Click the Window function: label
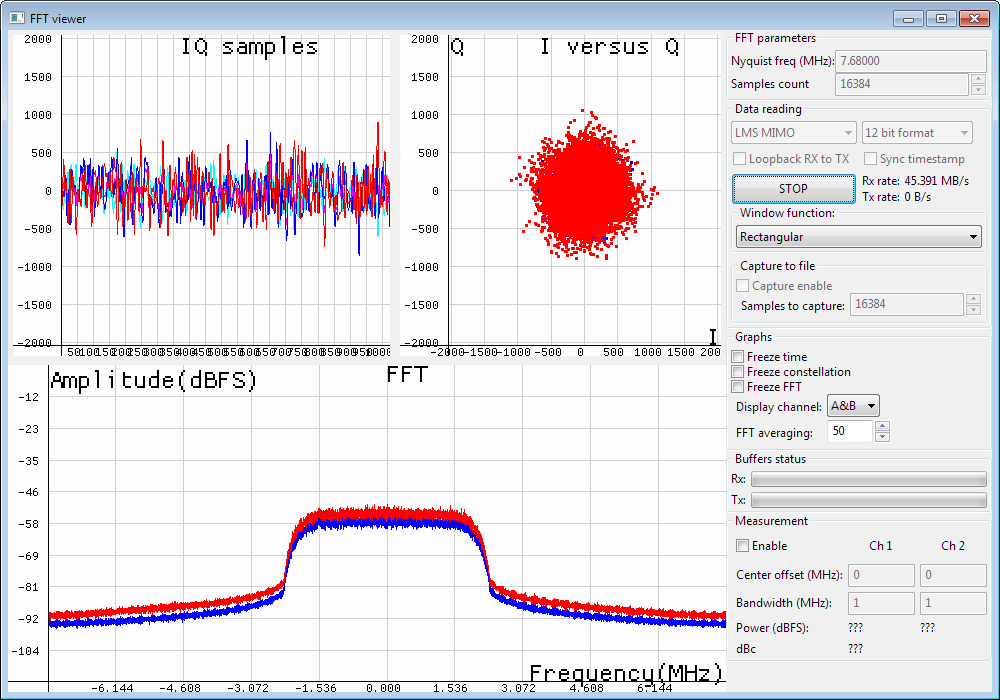Screen dimensions: 1000x700 [787, 213]
